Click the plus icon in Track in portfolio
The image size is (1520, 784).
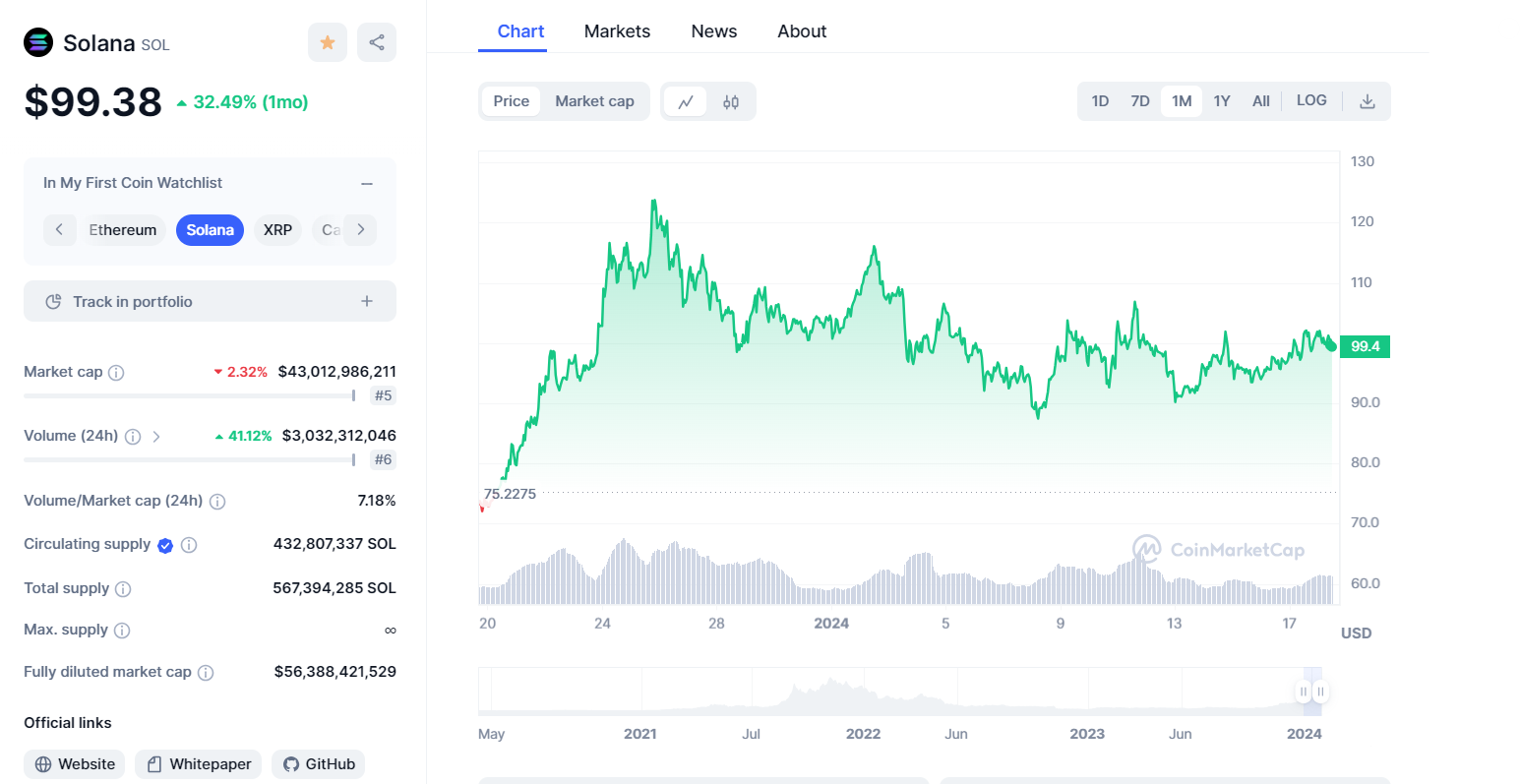(367, 301)
